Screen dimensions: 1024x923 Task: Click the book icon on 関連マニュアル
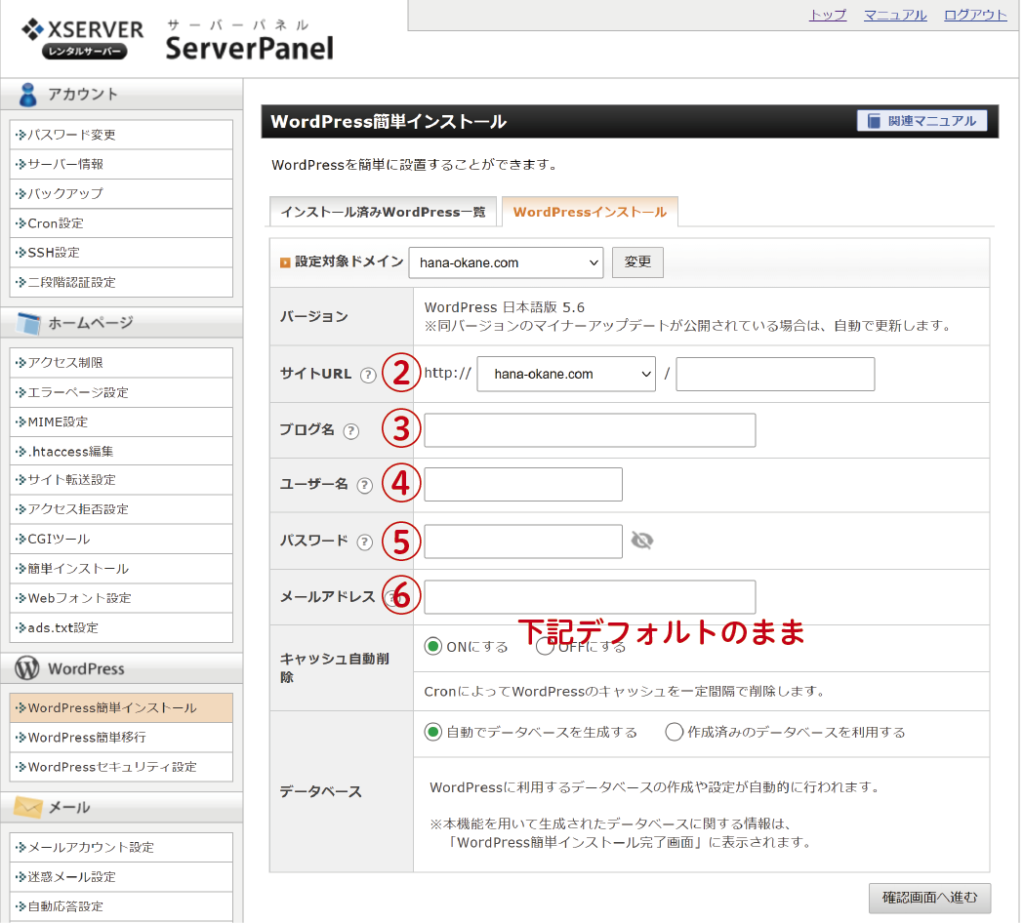pos(874,121)
